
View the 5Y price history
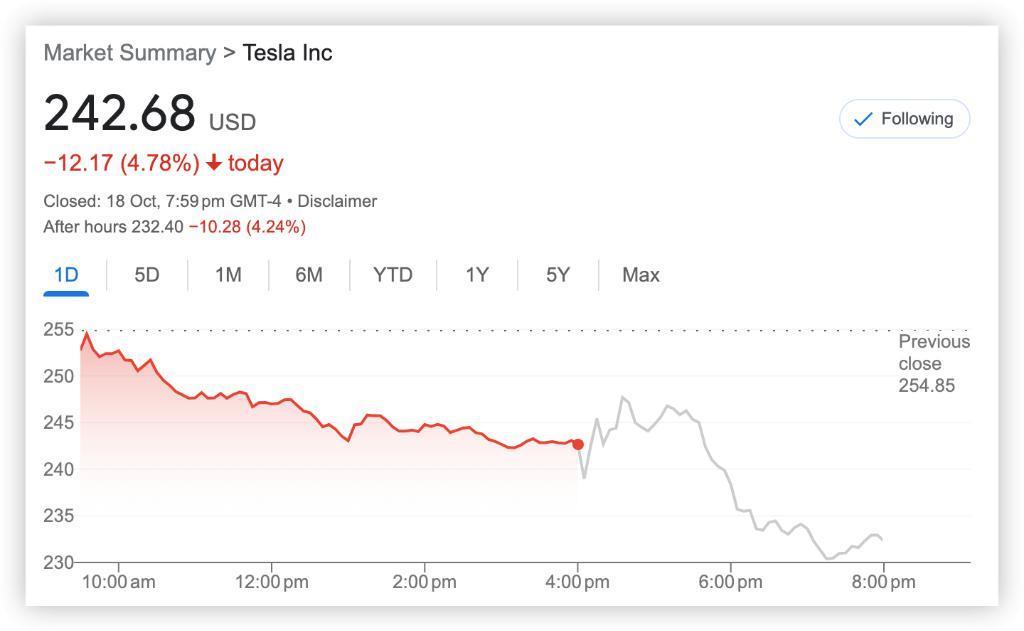pyautogui.click(x=558, y=275)
